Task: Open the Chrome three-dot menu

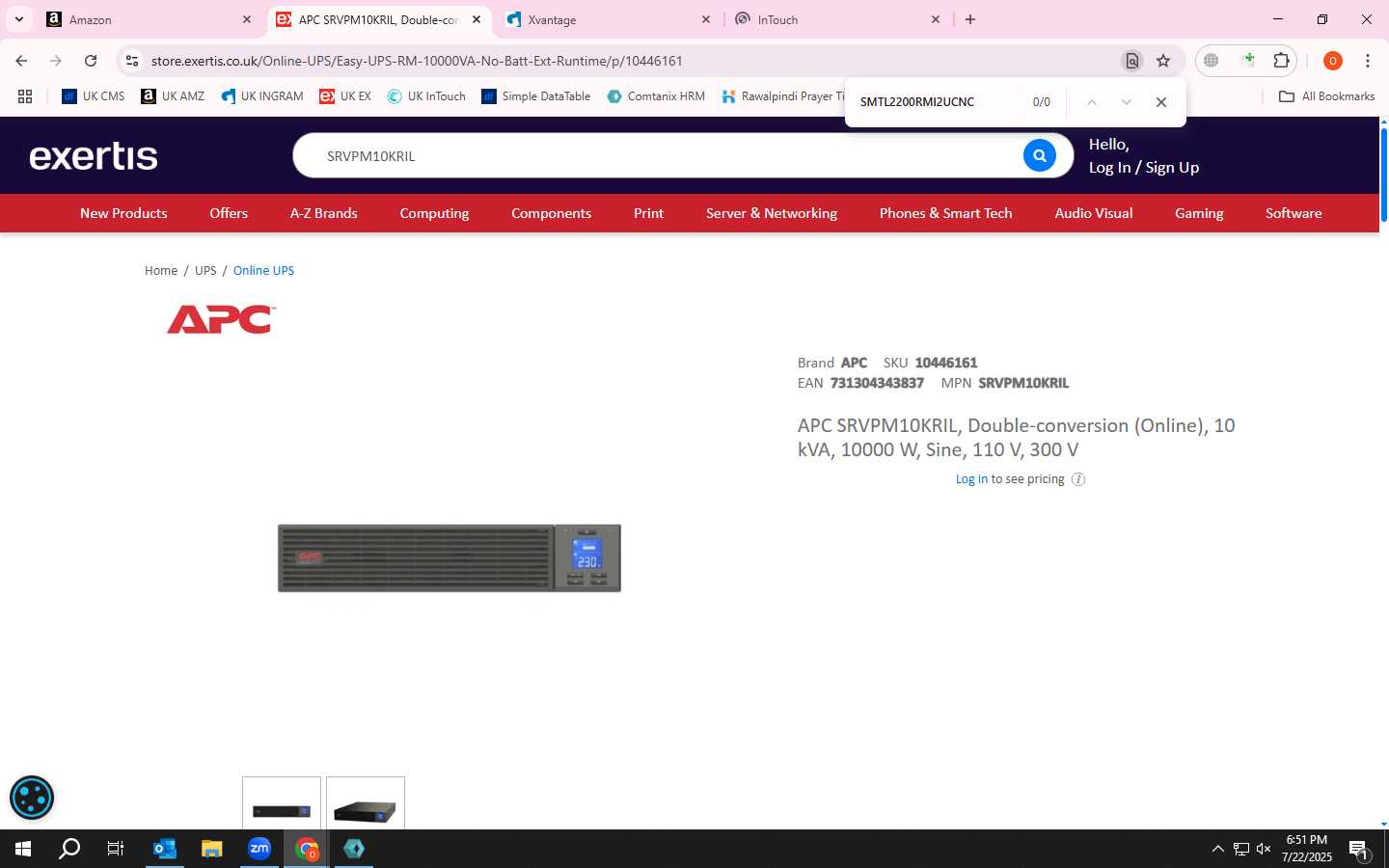Action: (1368, 61)
